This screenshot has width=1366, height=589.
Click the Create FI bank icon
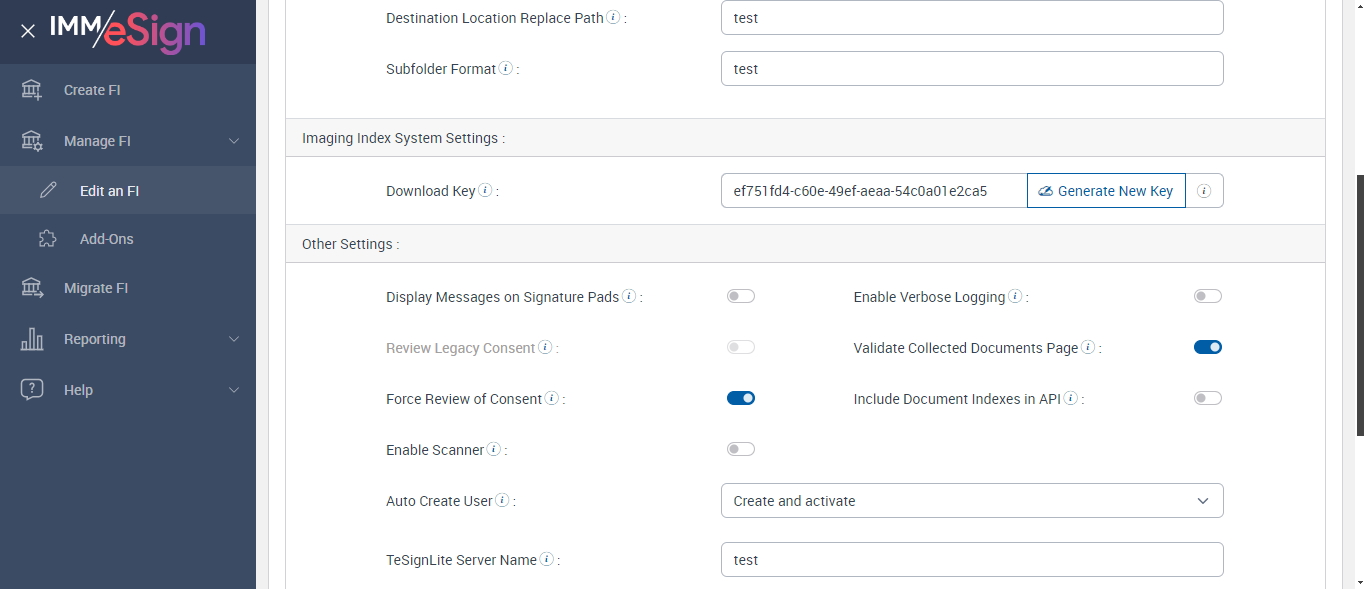[32, 90]
